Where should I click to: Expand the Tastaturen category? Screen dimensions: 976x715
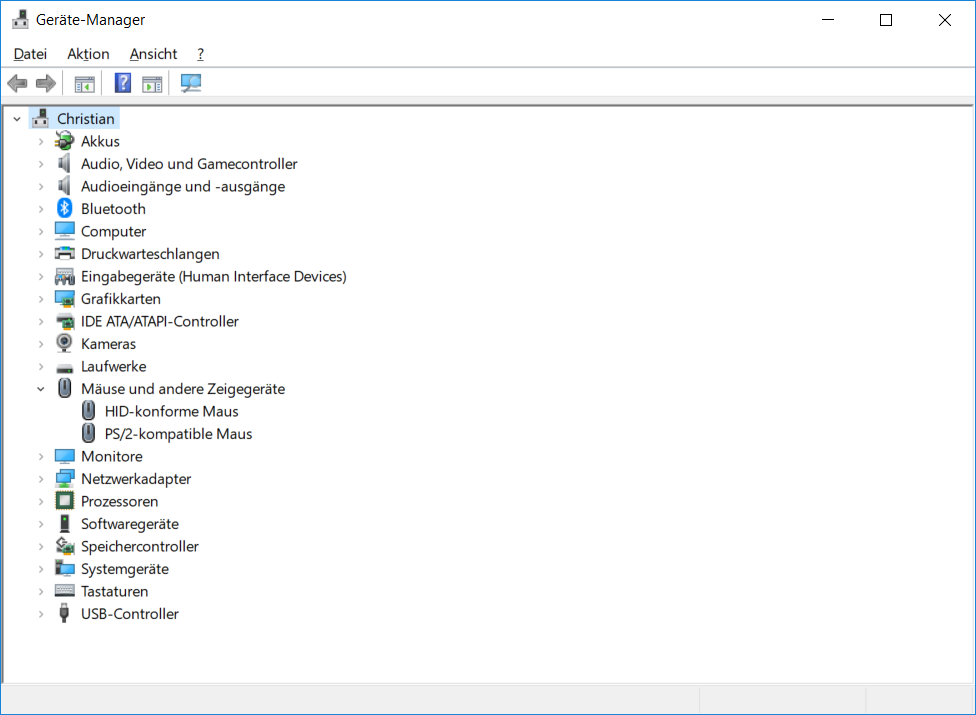pos(41,591)
